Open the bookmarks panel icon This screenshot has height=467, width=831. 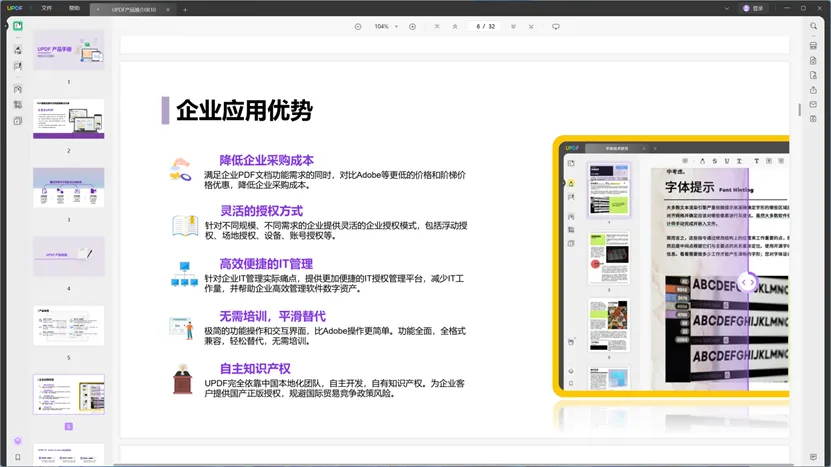(x=17, y=457)
